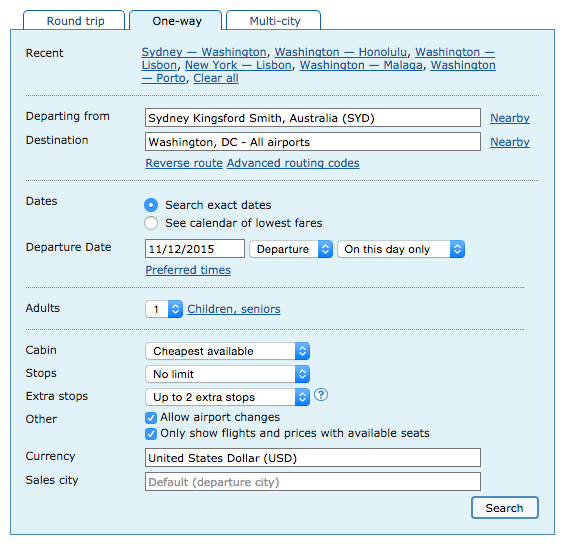The height and width of the screenshot is (546, 564).
Task: Open the Extra stops dropdown
Action: [x=227, y=397]
